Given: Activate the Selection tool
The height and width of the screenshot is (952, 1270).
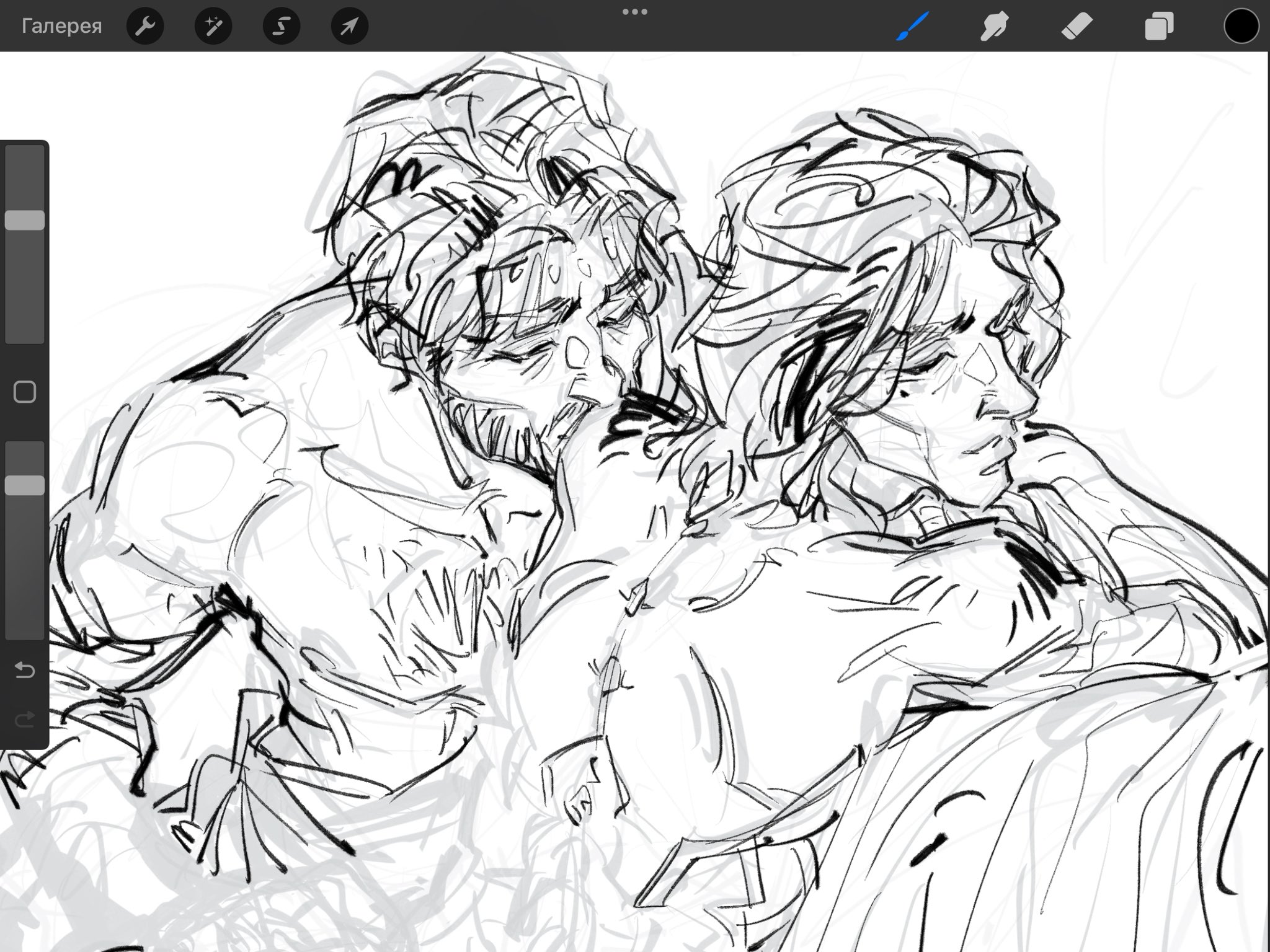Looking at the screenshot, I should pyautogui.click(x=282, y=26).
